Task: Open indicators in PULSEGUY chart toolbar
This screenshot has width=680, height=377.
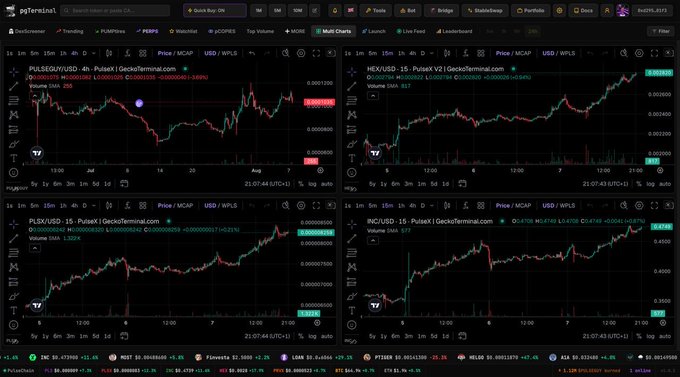Action: click(128, 53)
